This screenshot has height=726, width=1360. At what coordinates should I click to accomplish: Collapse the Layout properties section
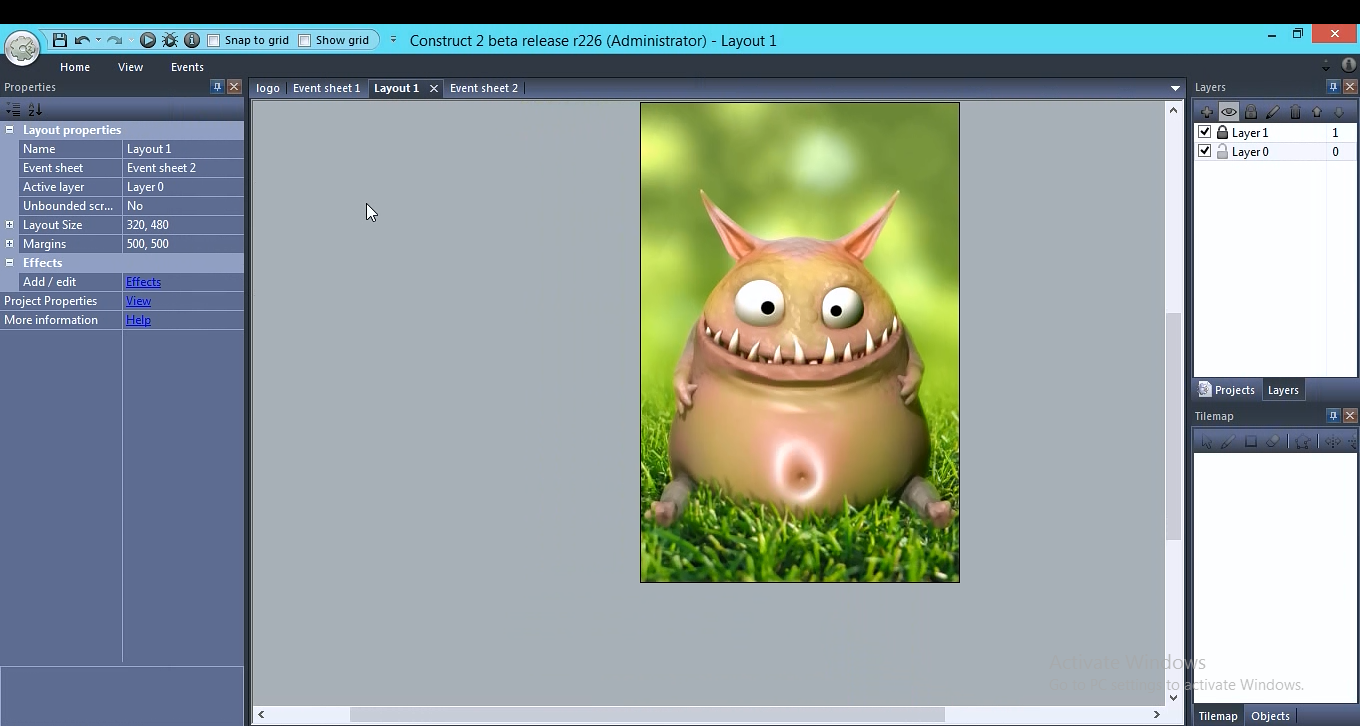[x=9, y=130]
